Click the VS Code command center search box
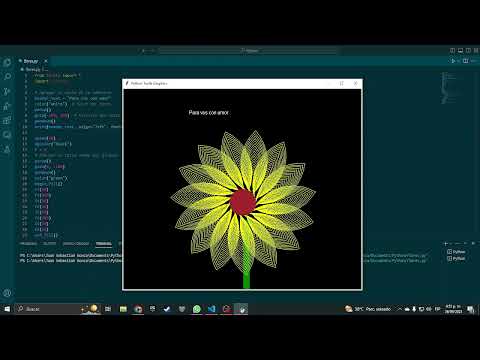The image size is (480, 360). (x=249, y=51)
